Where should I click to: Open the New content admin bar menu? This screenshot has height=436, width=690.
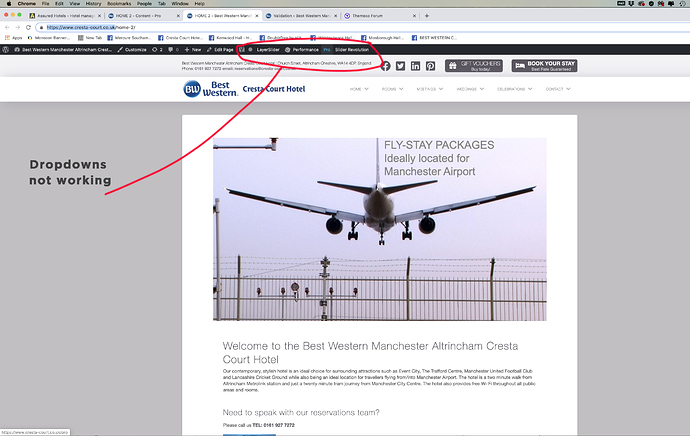[193, 50]
